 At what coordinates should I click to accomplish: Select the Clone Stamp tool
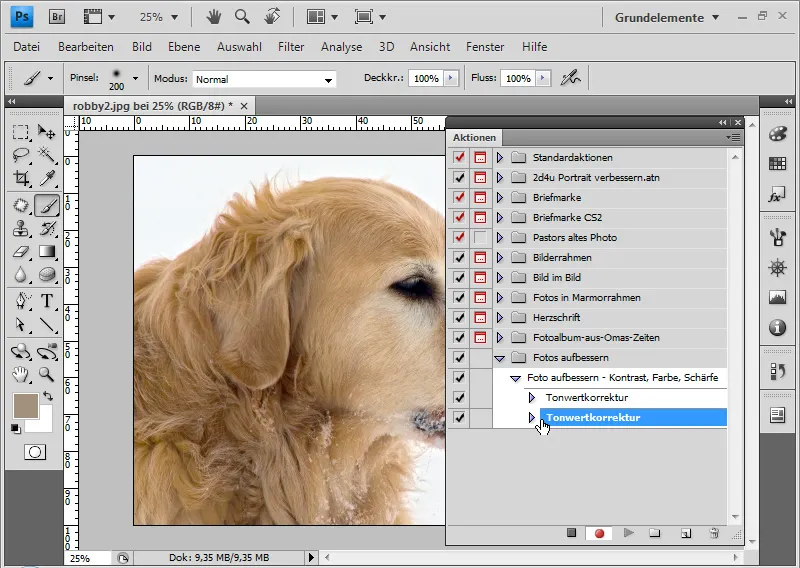(x=20, y=228)
